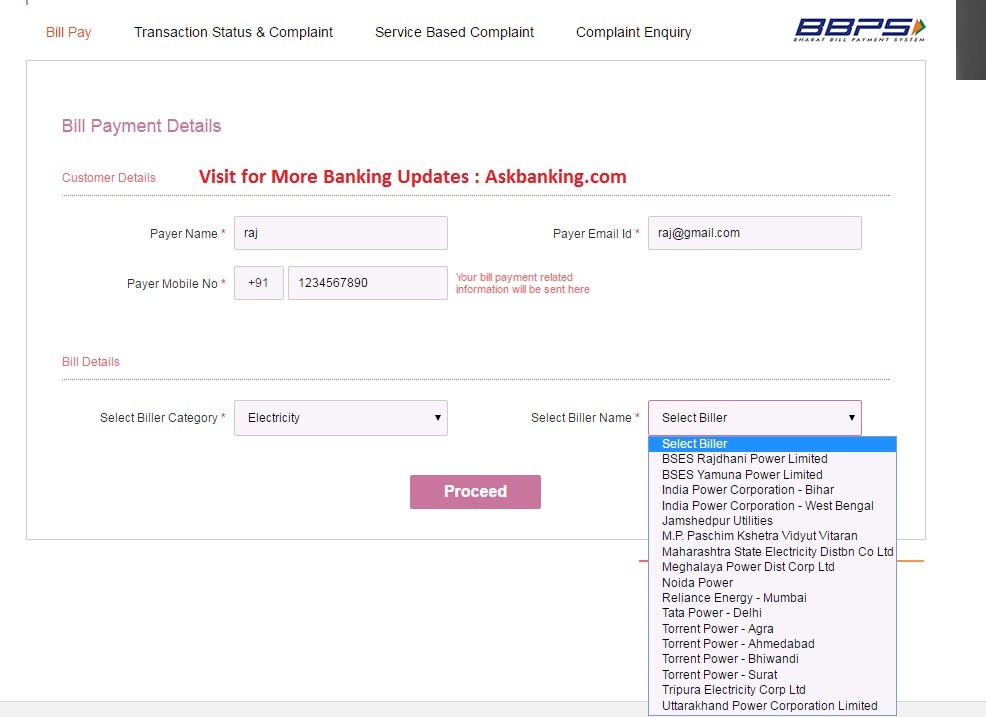Choose India Power Corporation - West Bengal
This screenshot has width=986, height=717.
772,505
